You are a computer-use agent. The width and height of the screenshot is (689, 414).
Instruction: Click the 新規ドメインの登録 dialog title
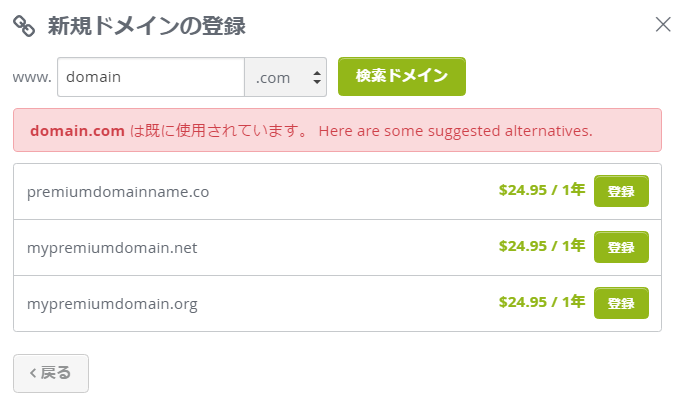146,26
